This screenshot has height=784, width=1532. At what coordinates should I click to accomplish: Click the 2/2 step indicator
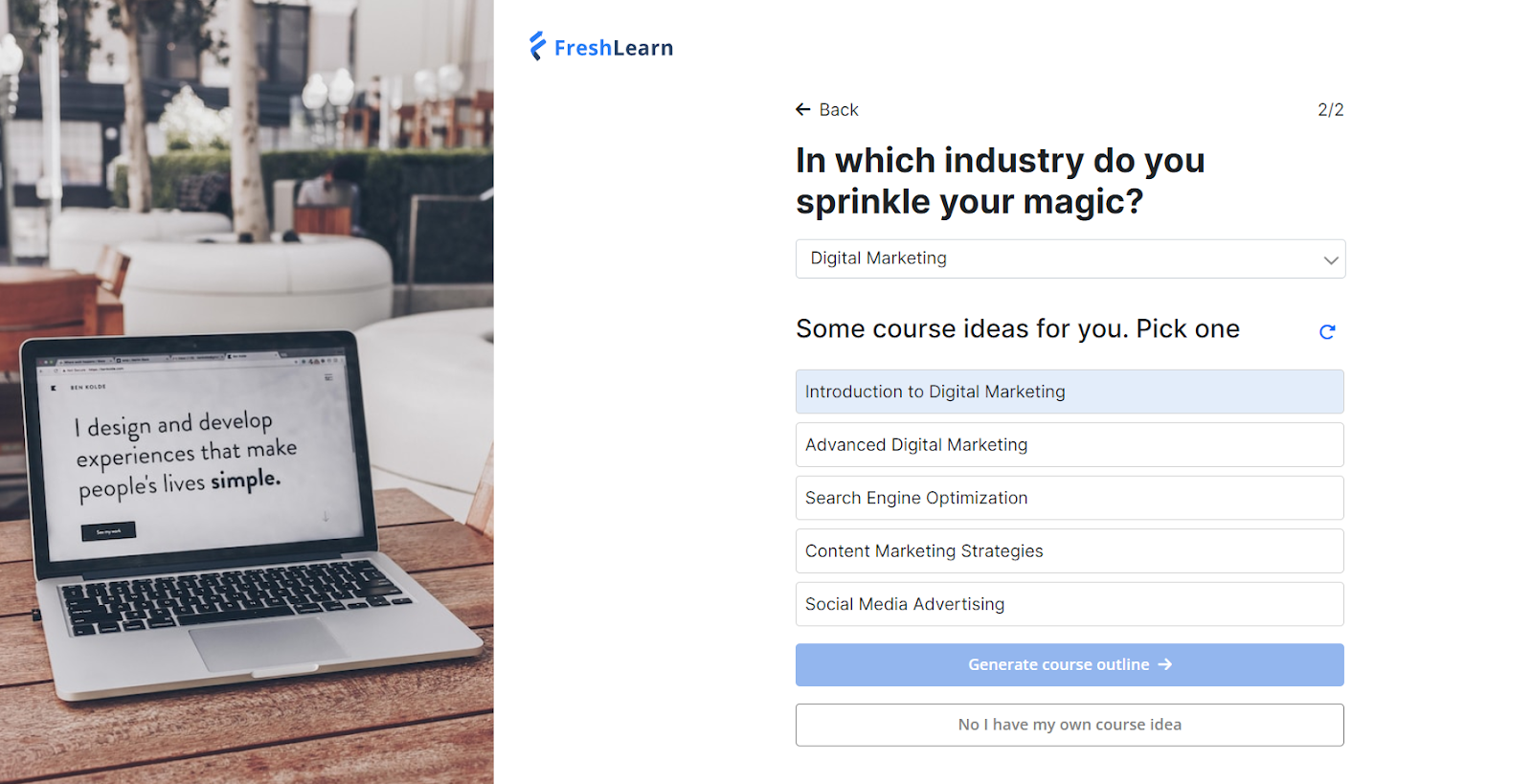1330,110
